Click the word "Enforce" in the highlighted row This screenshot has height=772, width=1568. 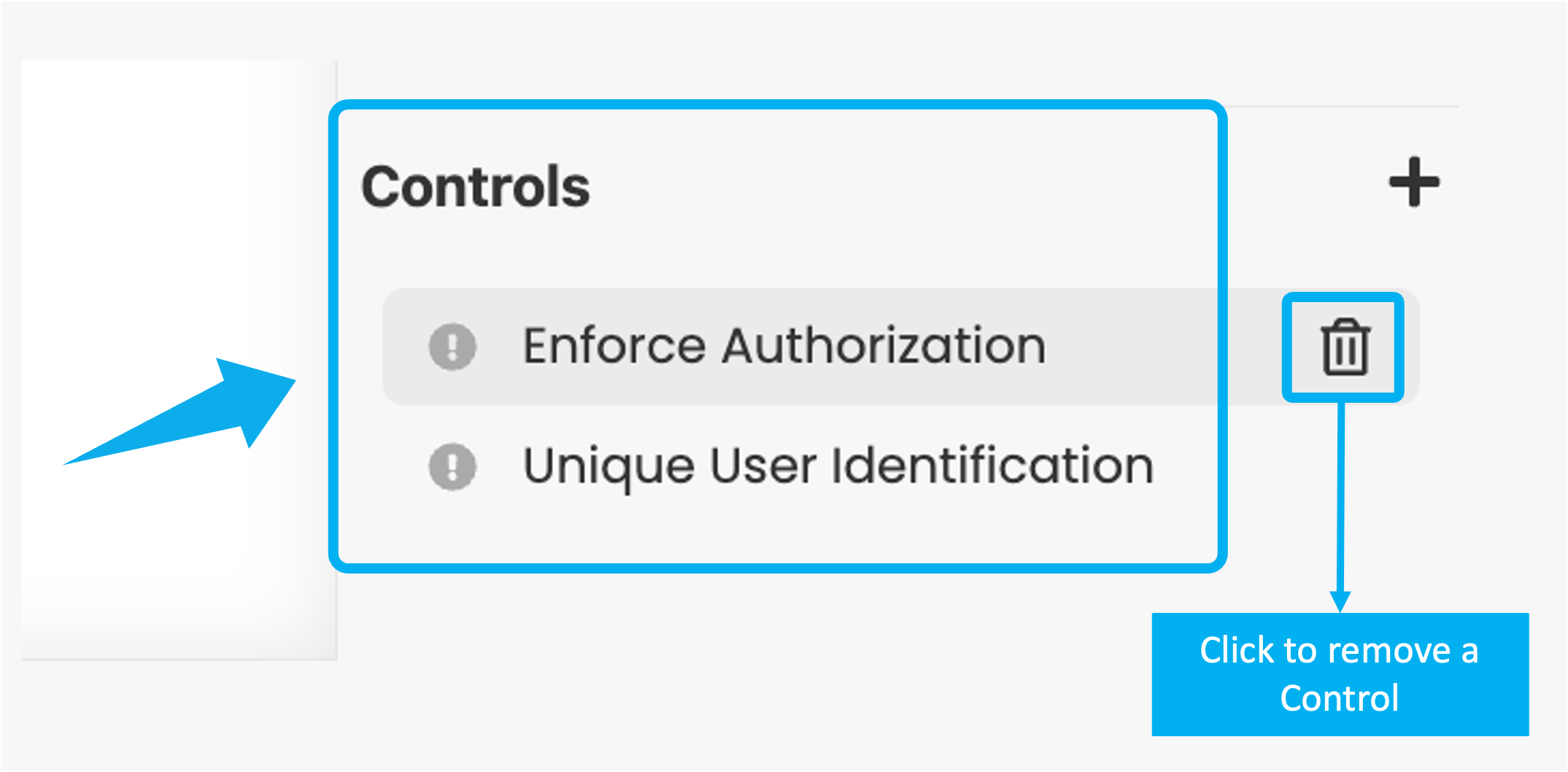coord(614,346)
